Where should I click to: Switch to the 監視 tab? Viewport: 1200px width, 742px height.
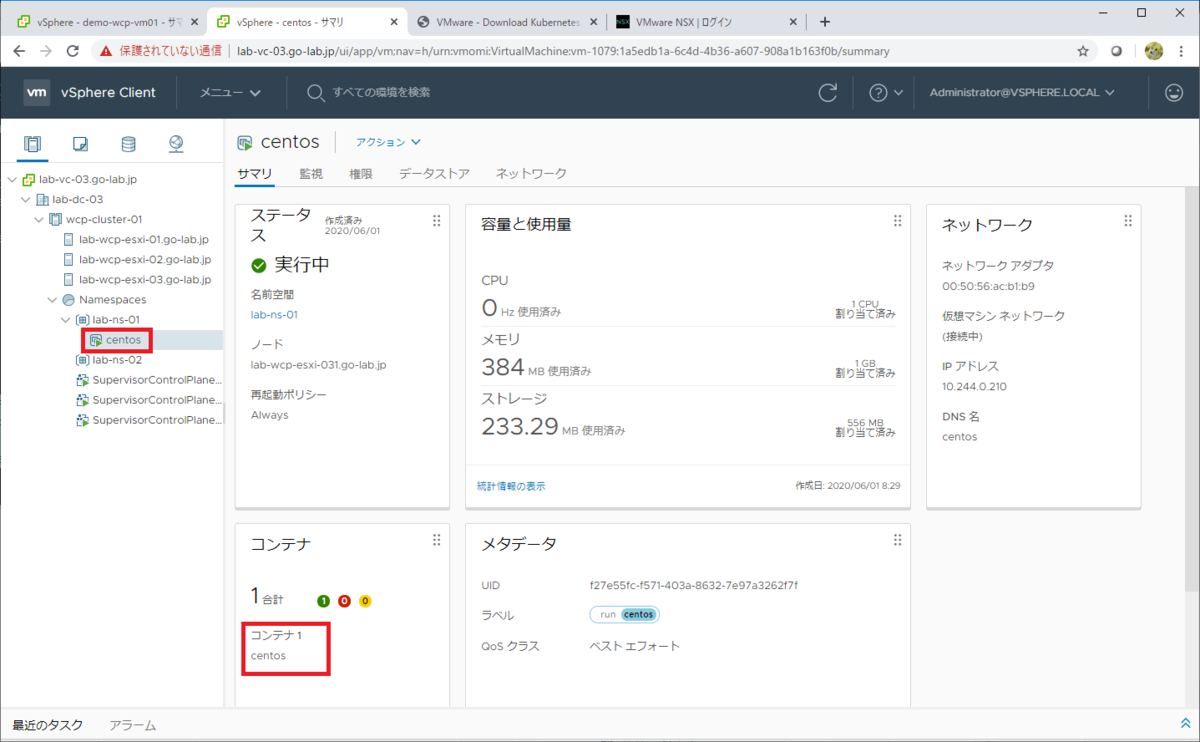click(x=310, y=173)
